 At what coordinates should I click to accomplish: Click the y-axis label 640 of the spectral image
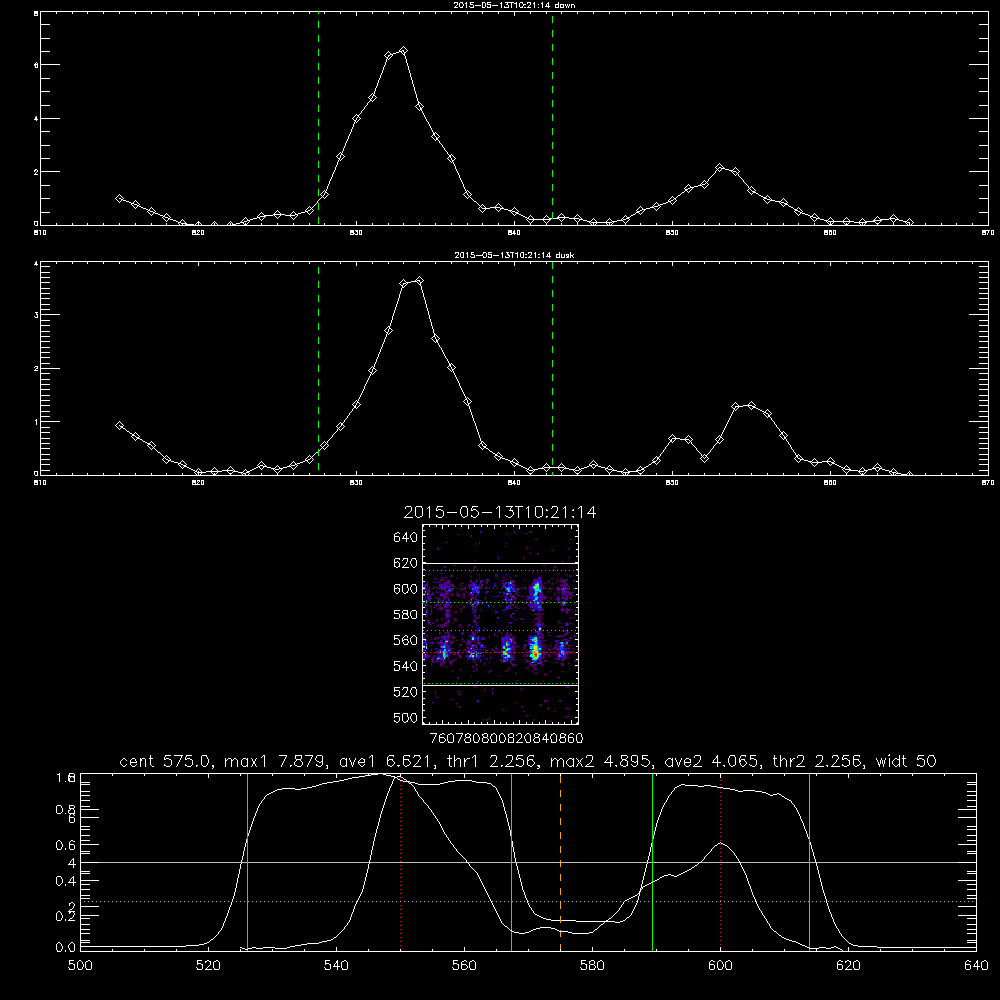[x=406, y=538]
